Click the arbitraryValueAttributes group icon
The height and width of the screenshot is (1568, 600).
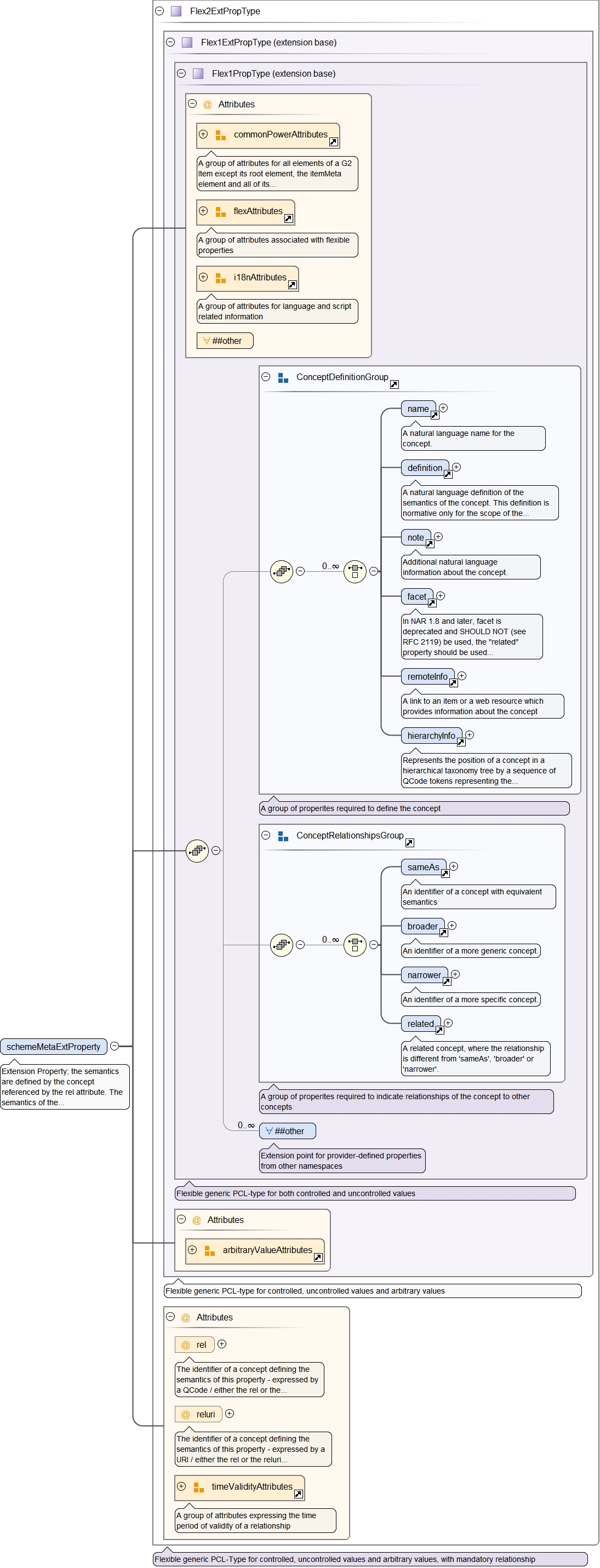(x=209, y=1251)
